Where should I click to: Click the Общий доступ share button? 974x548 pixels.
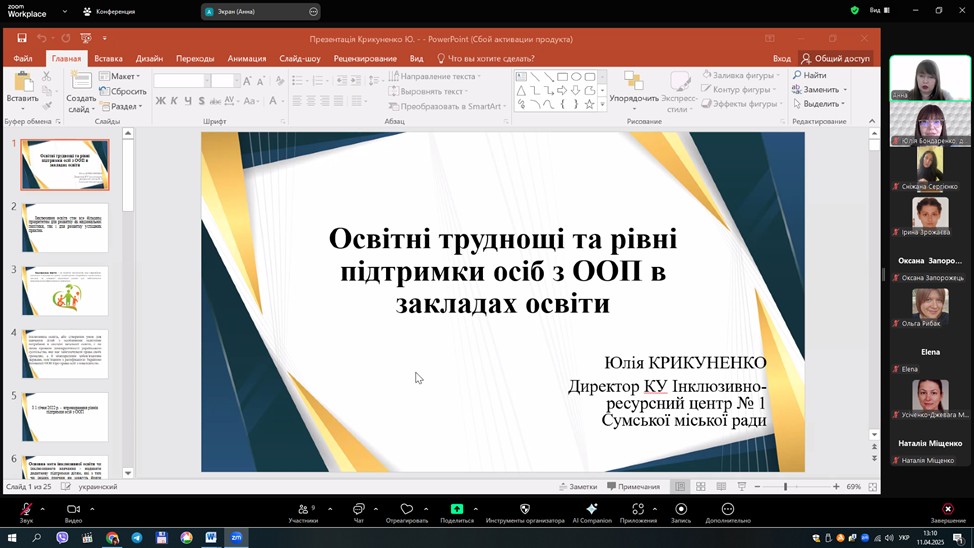click(835, 59)
